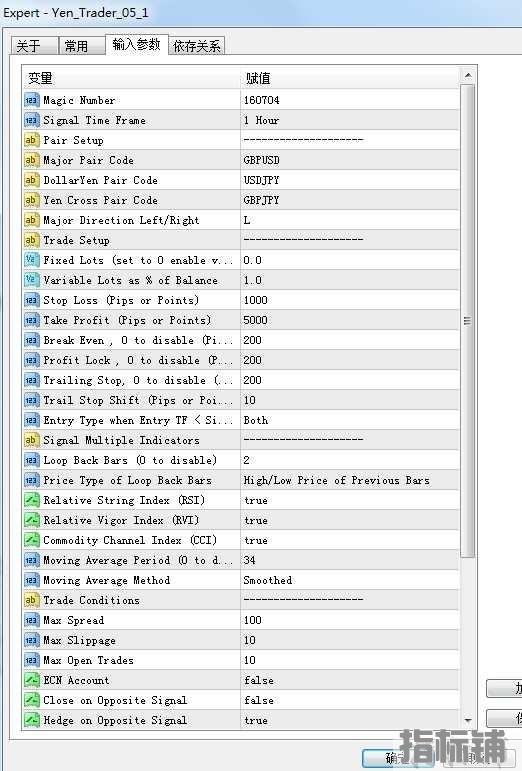Viewport: 522px width, 771px height.
Task: Open the Signal Time Frame value 1 Hour
Action: [x=261, y=120]
